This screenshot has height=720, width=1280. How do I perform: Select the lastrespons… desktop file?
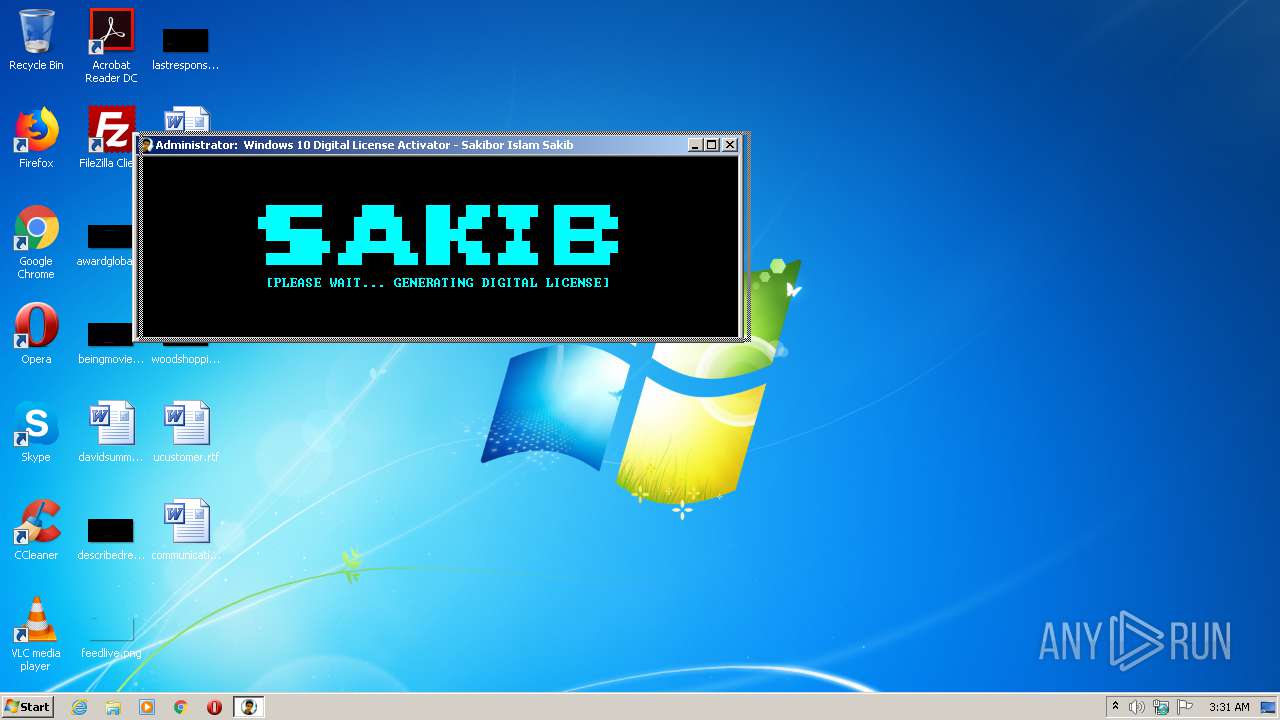click(186, 50)
